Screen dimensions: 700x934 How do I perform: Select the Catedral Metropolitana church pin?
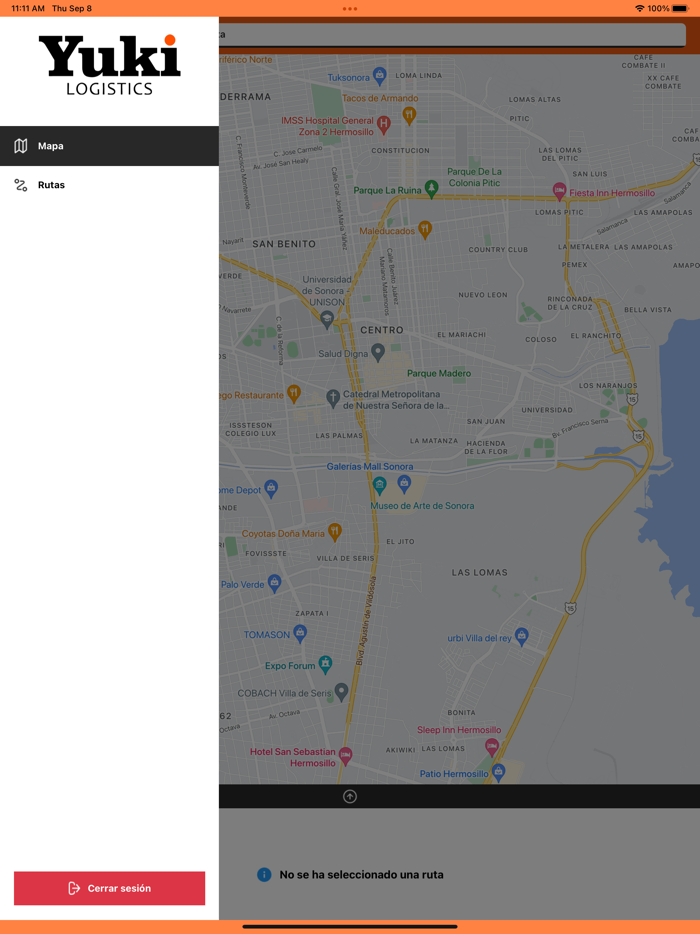(x=333, y=397)
